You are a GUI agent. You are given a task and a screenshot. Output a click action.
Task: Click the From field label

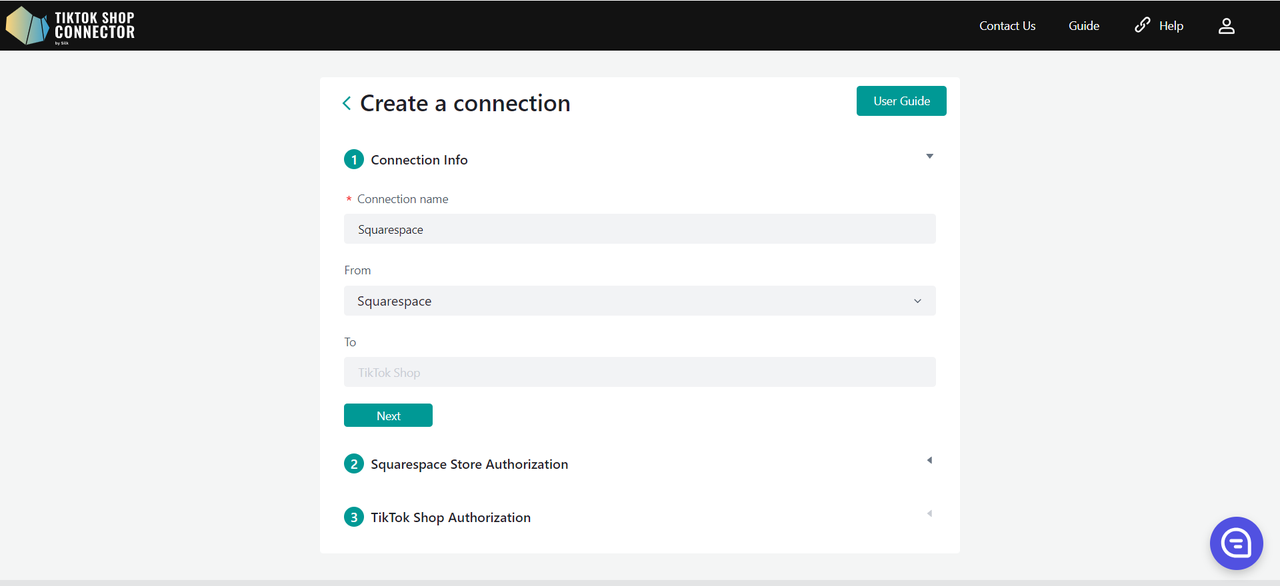click(x=357, y=270)
